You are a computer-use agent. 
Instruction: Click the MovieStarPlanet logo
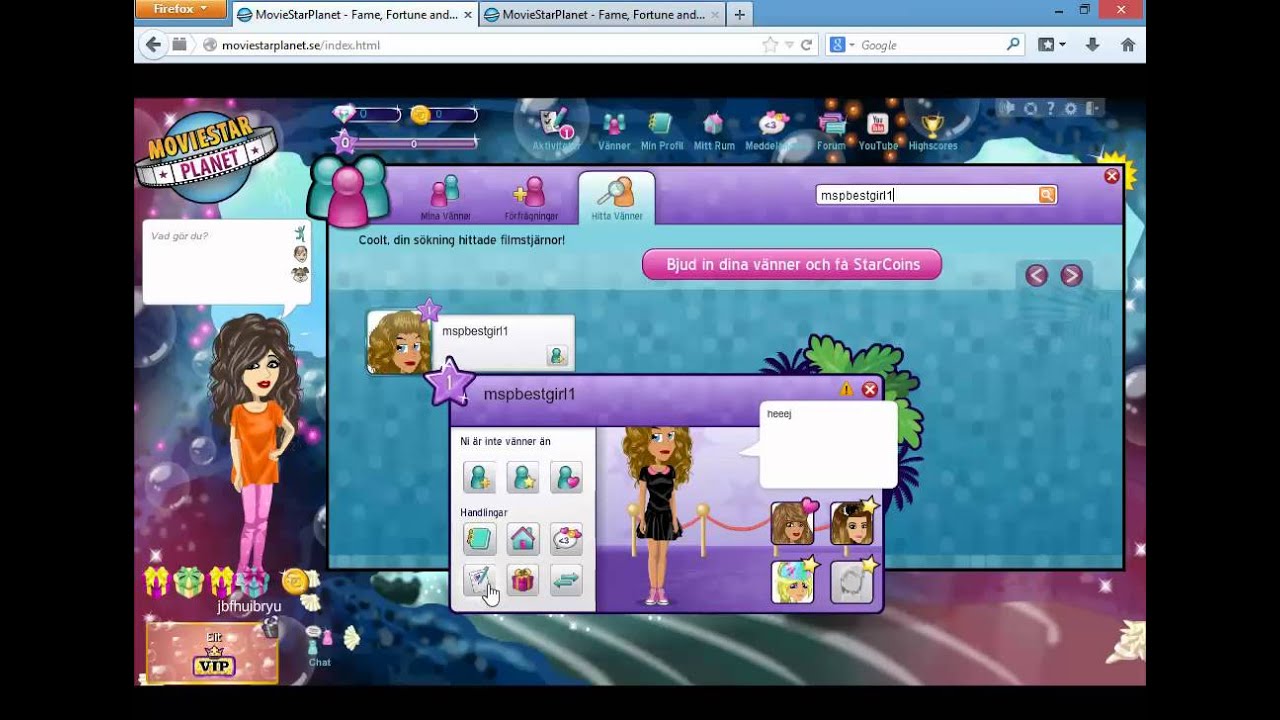[205, 155]
